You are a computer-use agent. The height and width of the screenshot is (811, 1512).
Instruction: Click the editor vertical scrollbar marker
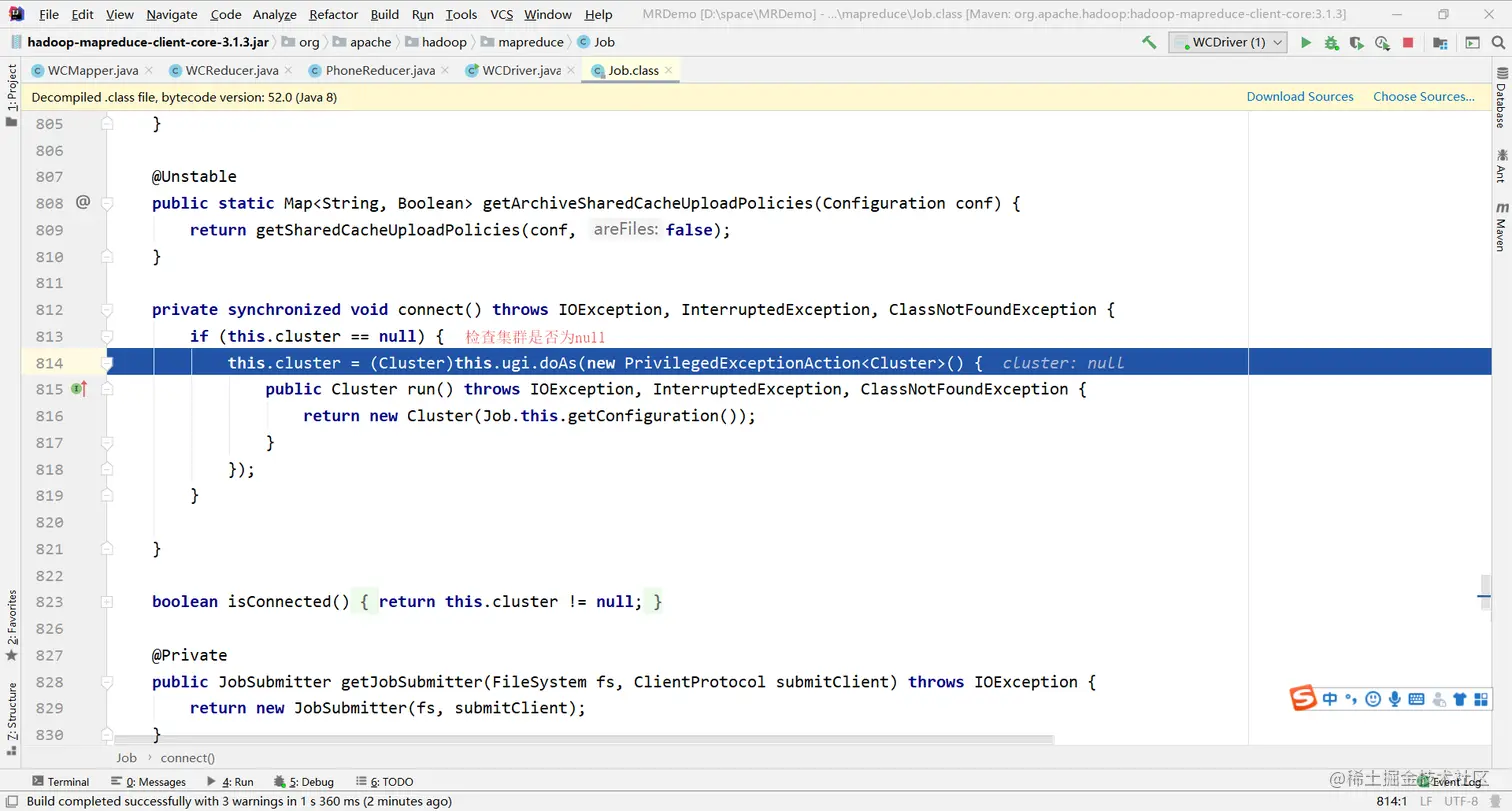(x=1484, y=596)
